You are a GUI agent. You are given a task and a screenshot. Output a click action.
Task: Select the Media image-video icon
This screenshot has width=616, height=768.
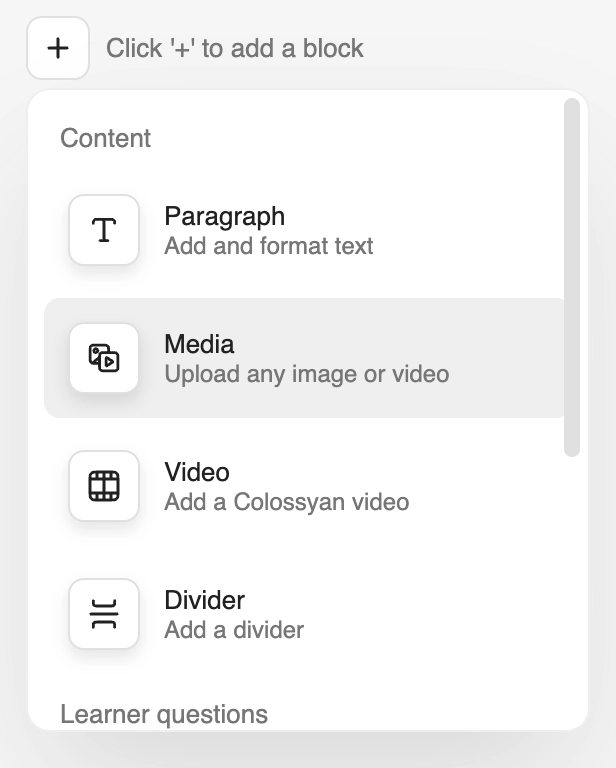(104, 358)
